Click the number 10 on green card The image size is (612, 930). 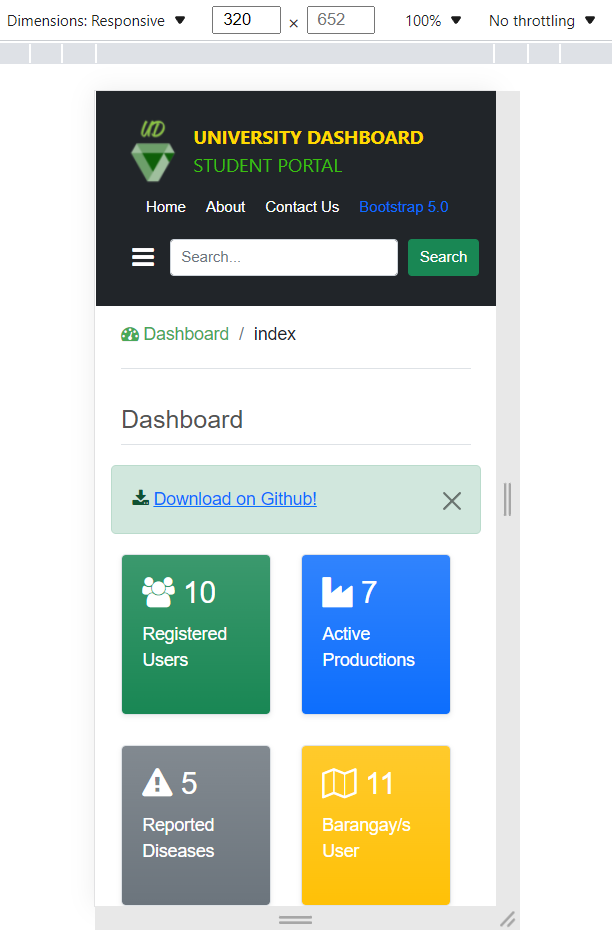[200, 592]
